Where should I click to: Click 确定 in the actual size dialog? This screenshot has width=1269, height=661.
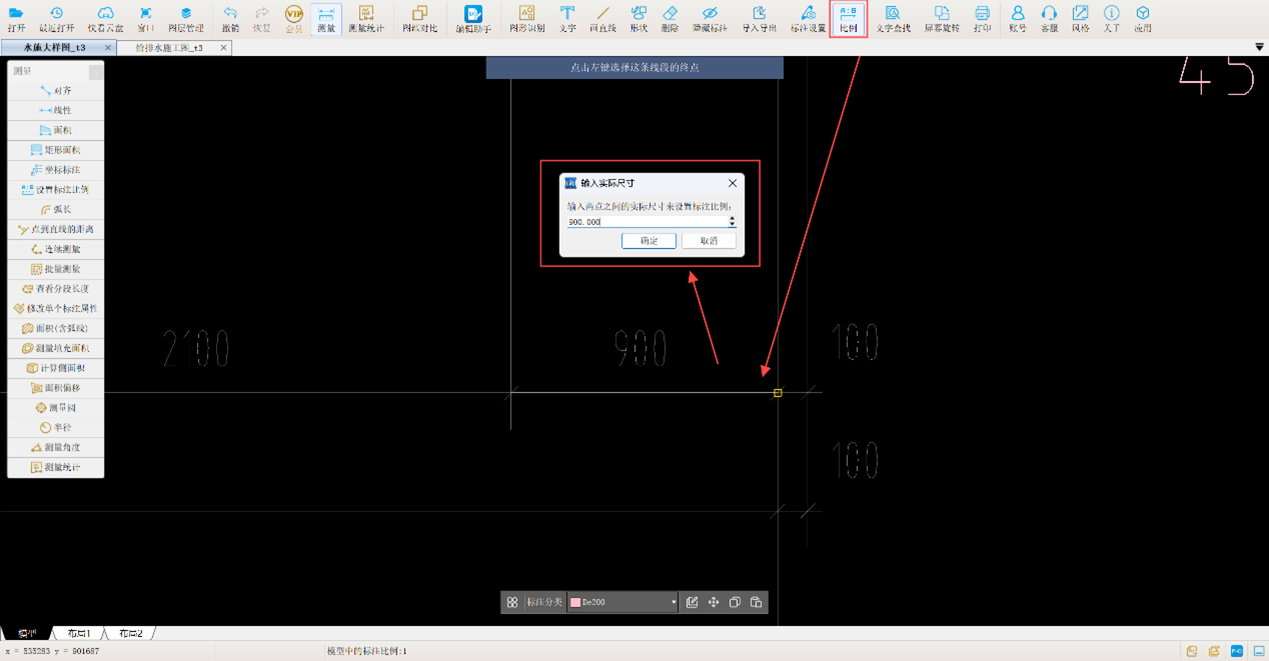coord(648,241)
